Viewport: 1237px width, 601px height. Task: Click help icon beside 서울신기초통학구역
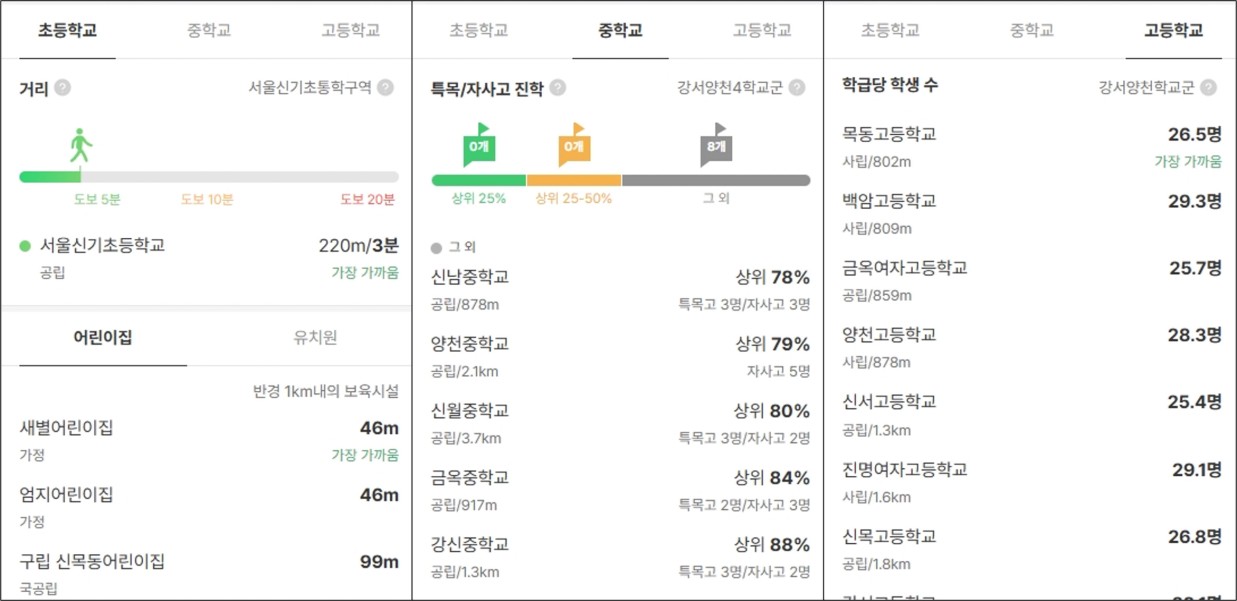385,88
